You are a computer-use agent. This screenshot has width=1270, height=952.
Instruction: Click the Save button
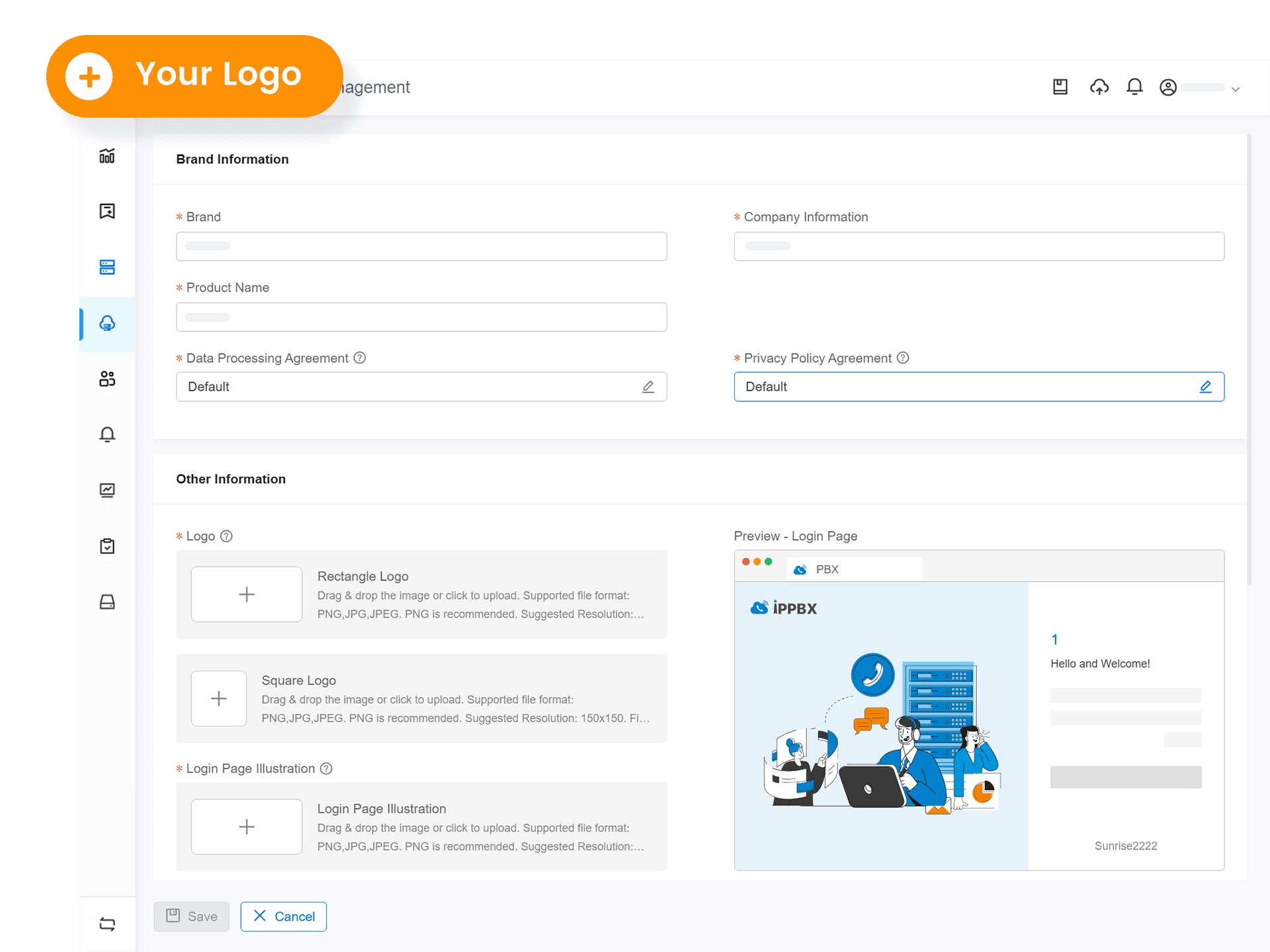[x=192, y=917]
